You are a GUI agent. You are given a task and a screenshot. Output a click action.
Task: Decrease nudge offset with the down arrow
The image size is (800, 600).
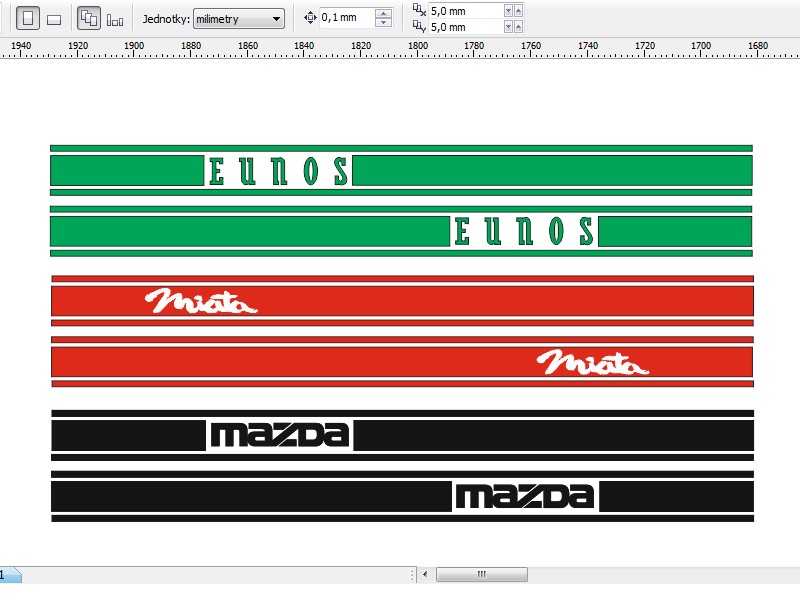(x=383, y=22)
